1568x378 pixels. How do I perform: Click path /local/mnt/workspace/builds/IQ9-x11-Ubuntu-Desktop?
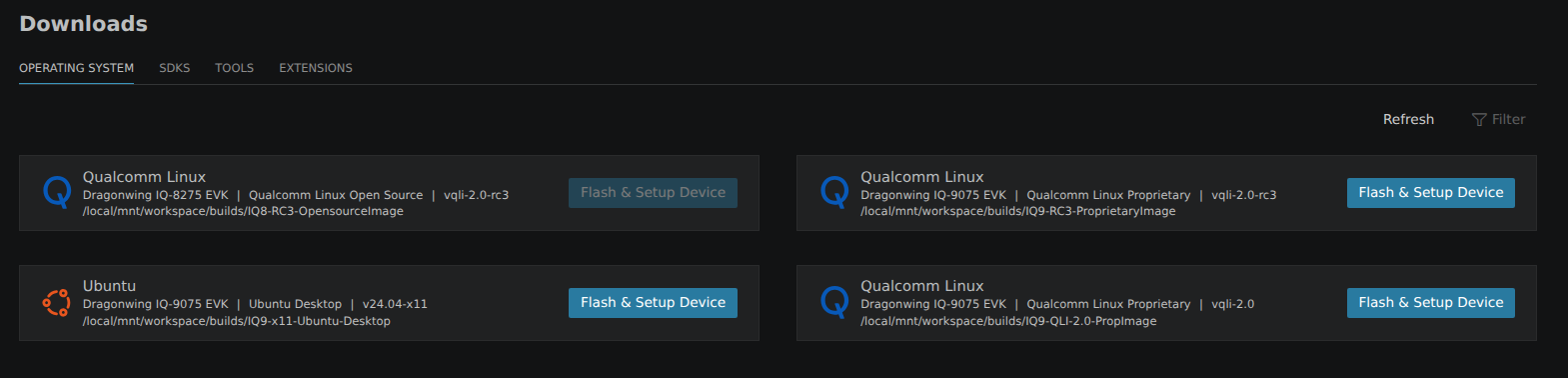tap(237, 321)
